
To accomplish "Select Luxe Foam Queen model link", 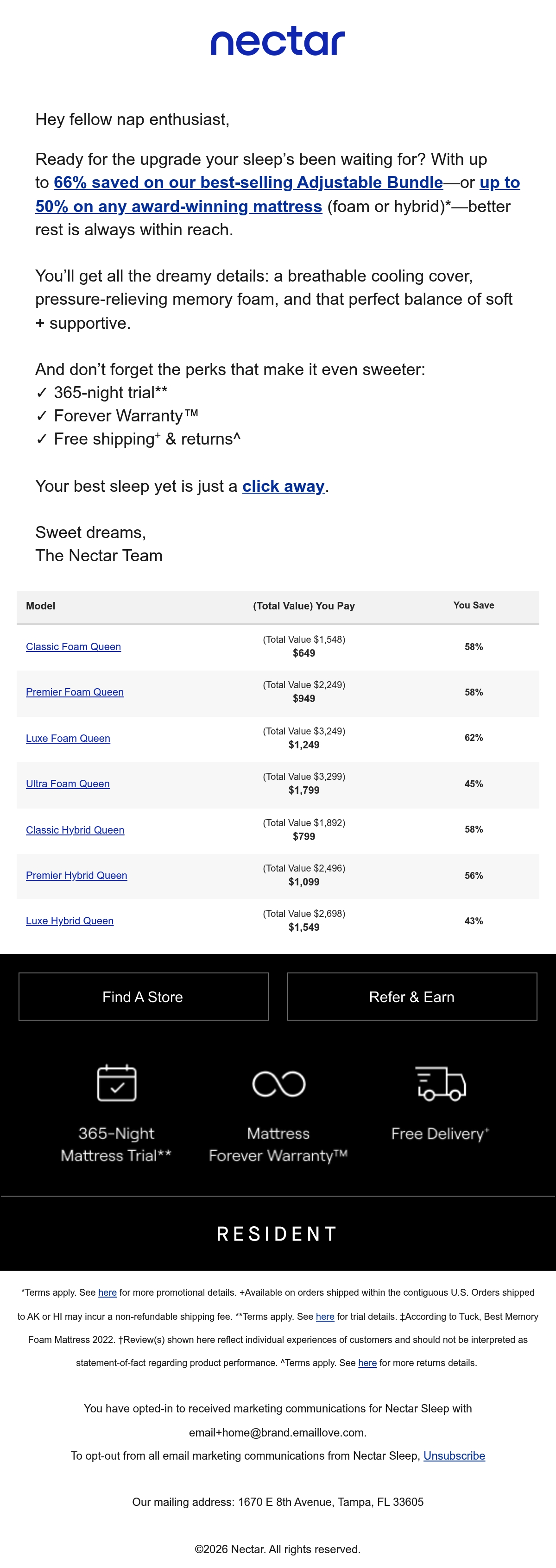I will [68, 738].
